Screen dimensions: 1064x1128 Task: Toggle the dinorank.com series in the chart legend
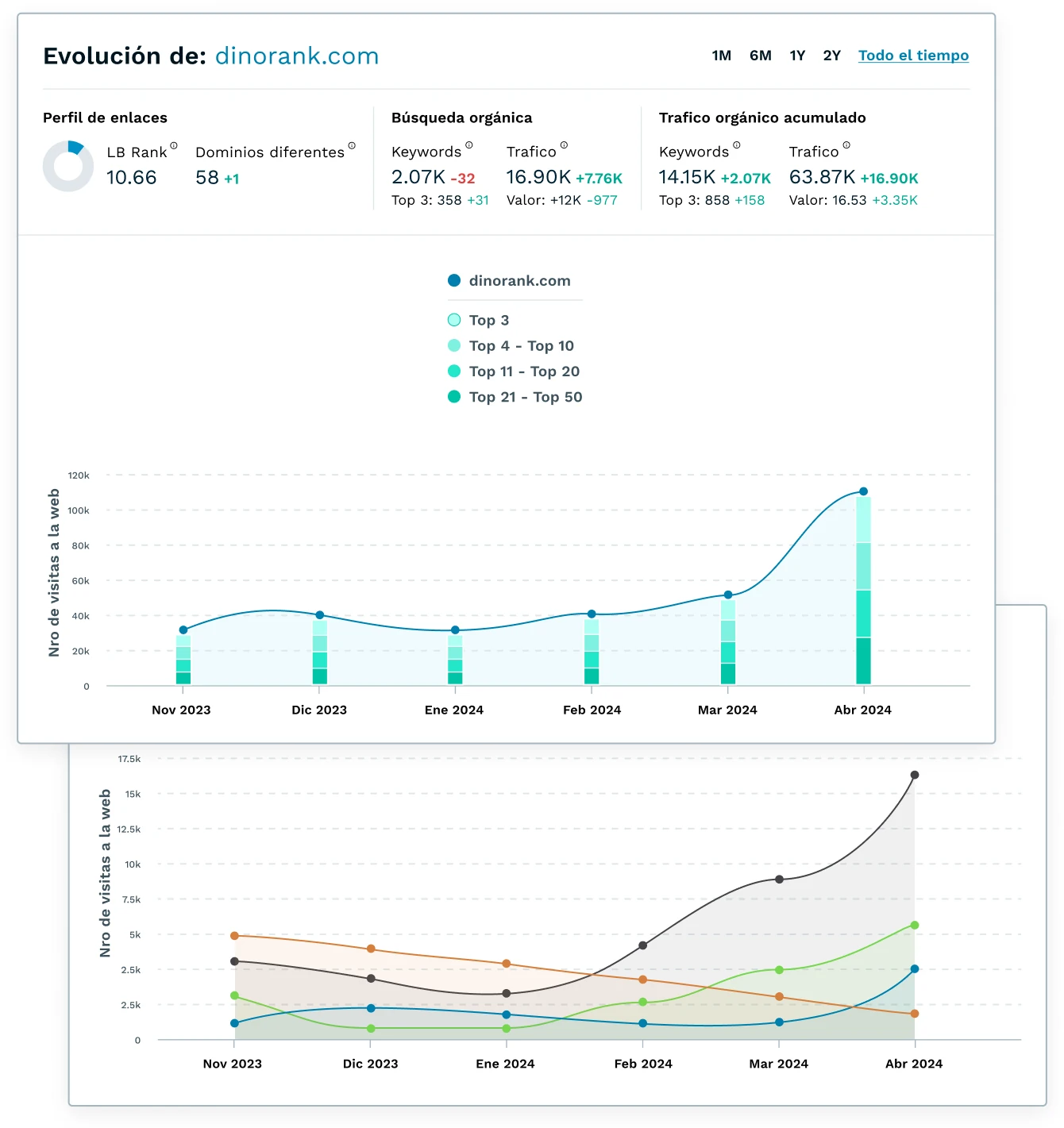tap(509, 280)
